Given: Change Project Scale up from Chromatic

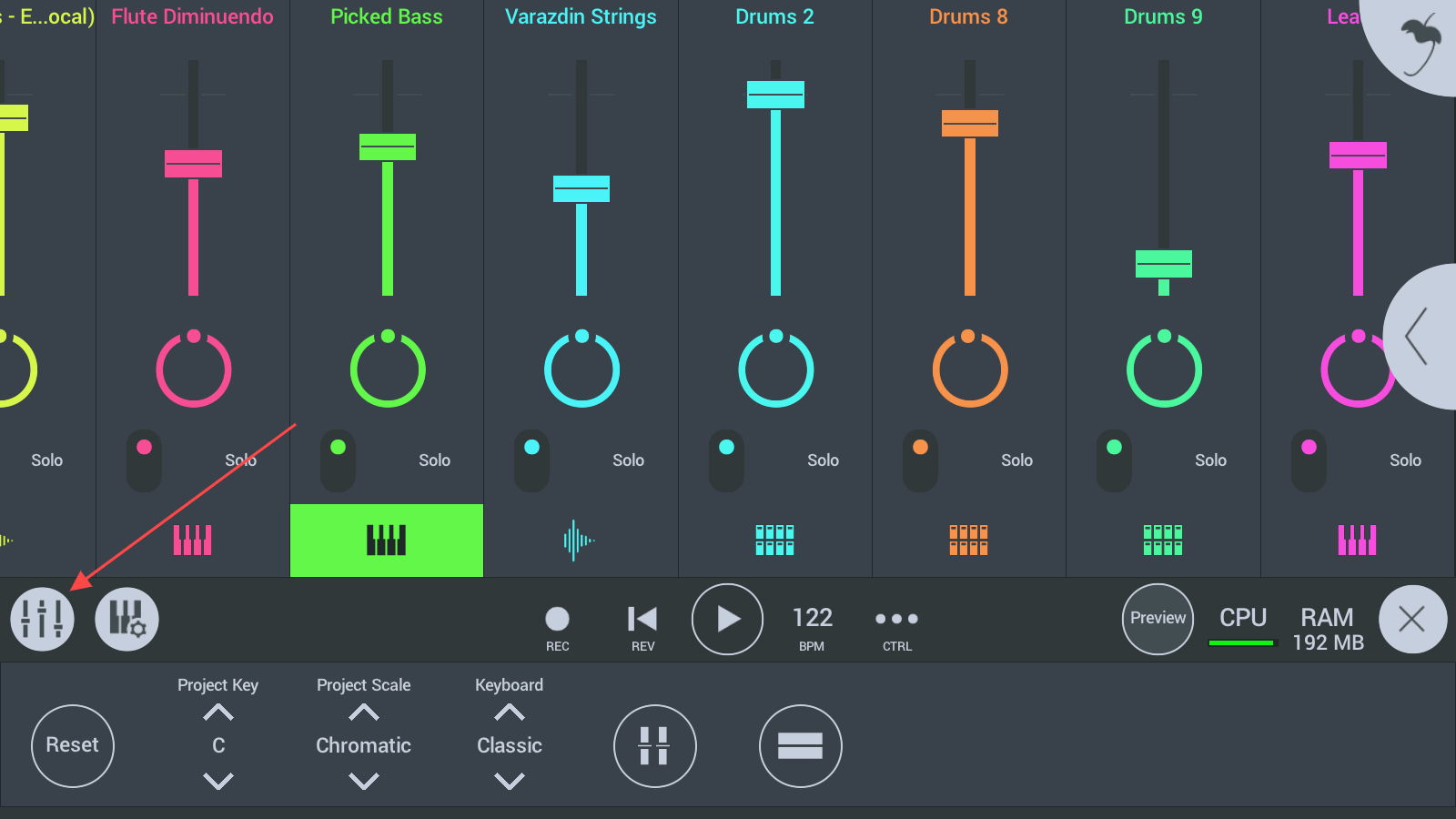Looking at the screenshot, I should pyautogui.click(x=363, y=713).
